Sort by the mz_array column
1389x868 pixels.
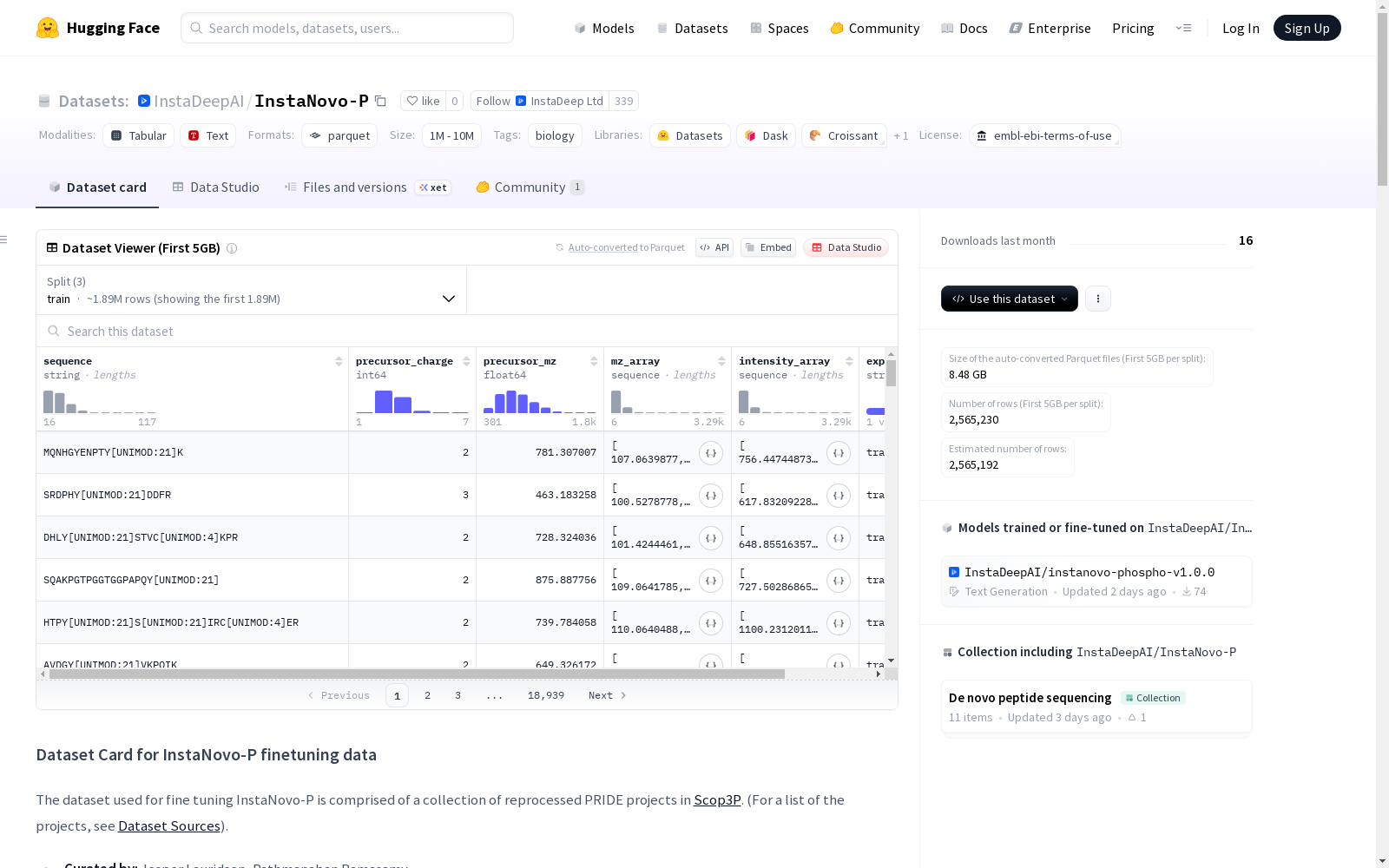(721, 361)
